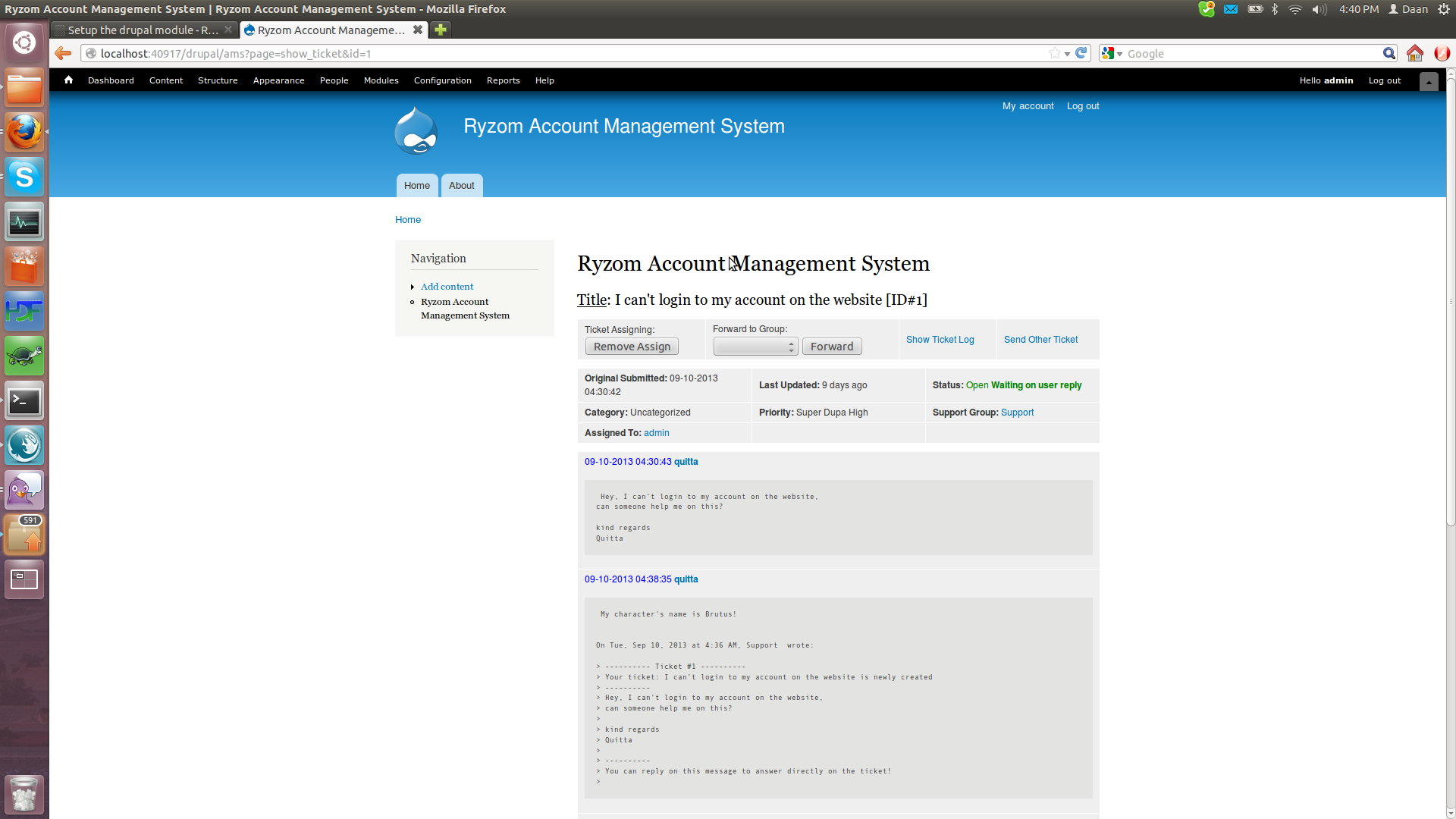This screenshot has width=1456, height=819.
Task: Open the system gear menu icon
Action: click(1444, 9)
